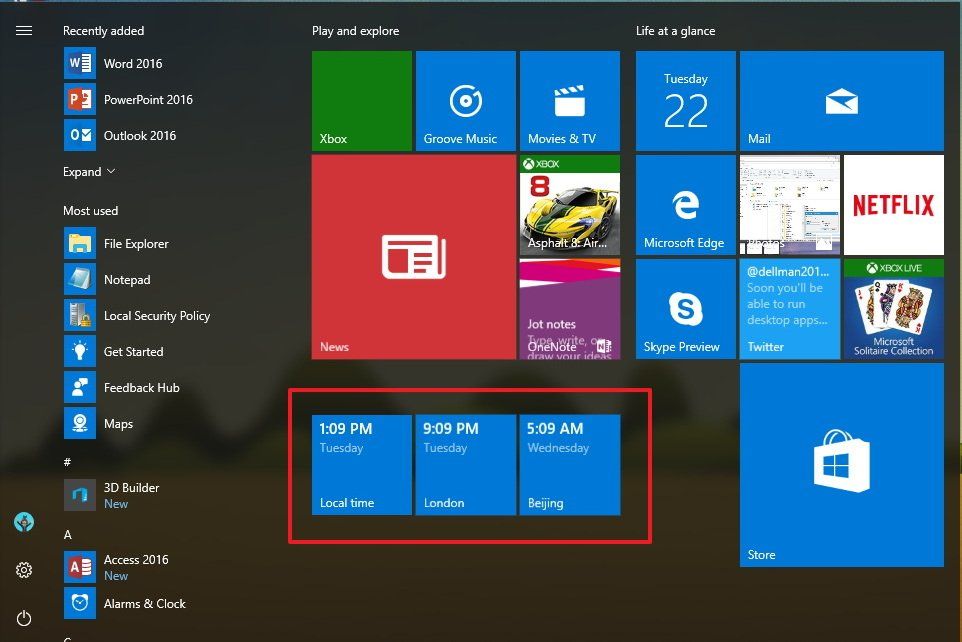Launch the Store tile

click(841, 464)
